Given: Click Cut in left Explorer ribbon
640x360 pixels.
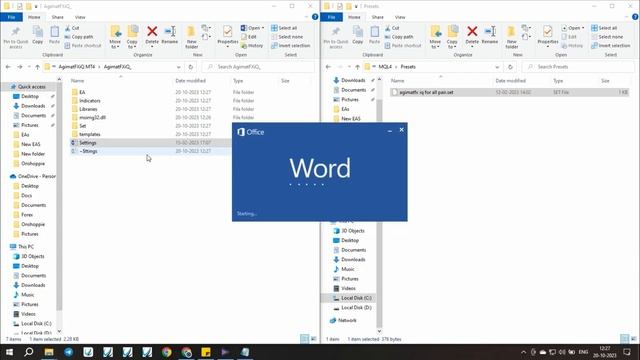Looking at the screenshot, I should pos(72,28).
